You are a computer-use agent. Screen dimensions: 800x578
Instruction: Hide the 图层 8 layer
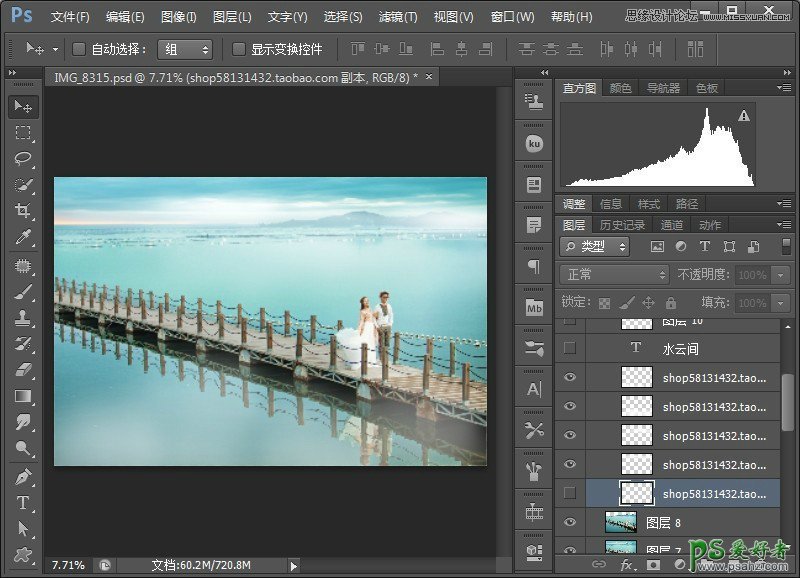[570, 522]
